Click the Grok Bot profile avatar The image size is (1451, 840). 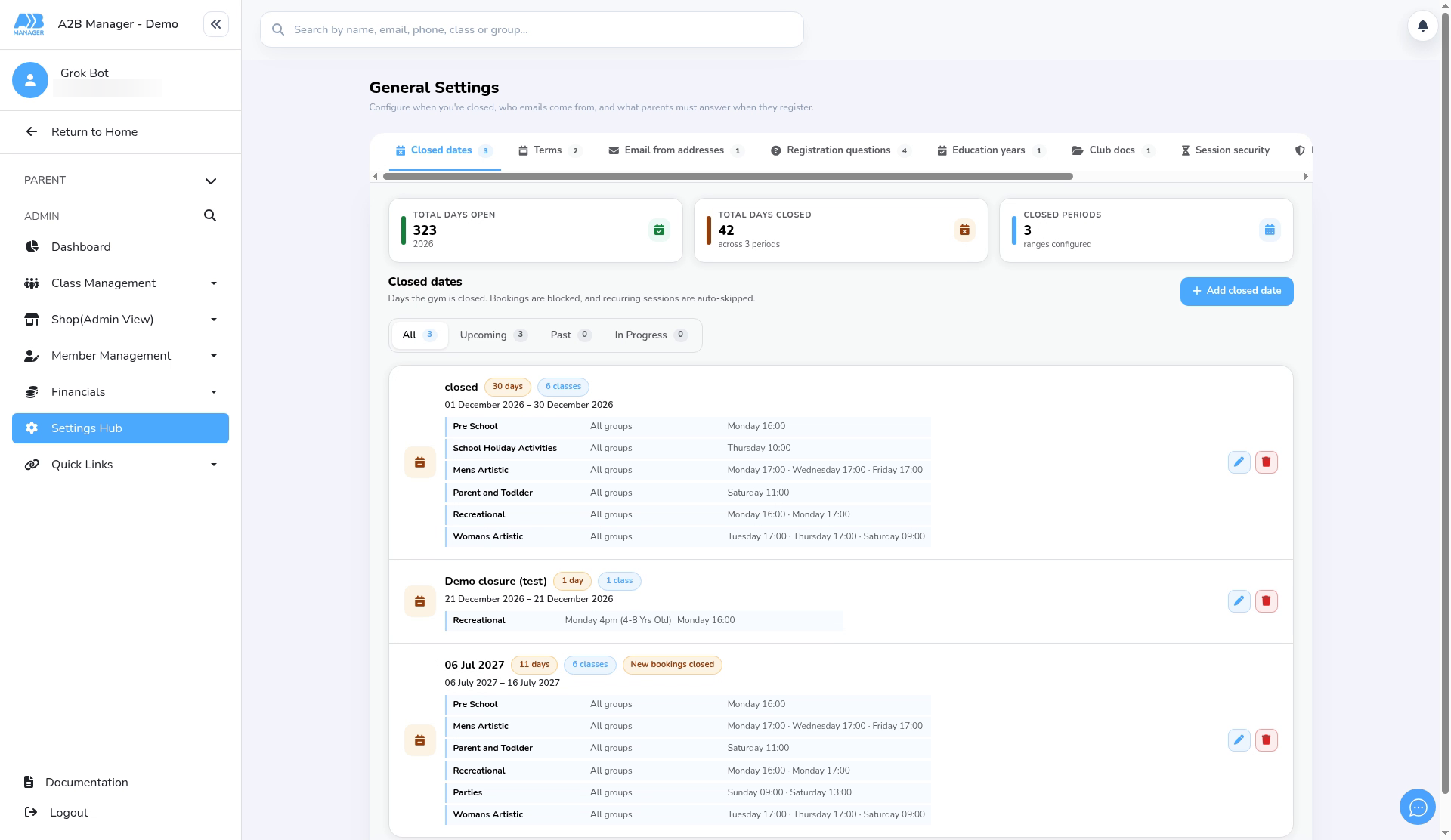pyautogui.click(x=30, y=80)
